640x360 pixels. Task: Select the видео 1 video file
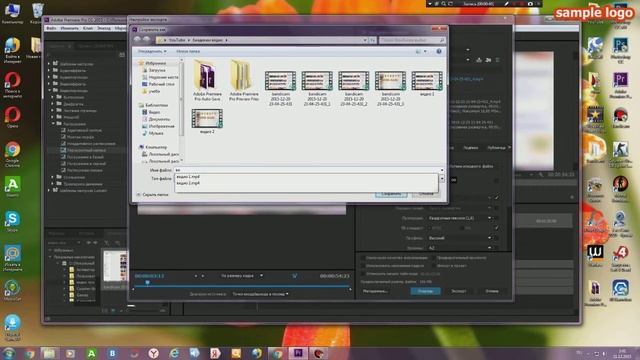(427, 83)
